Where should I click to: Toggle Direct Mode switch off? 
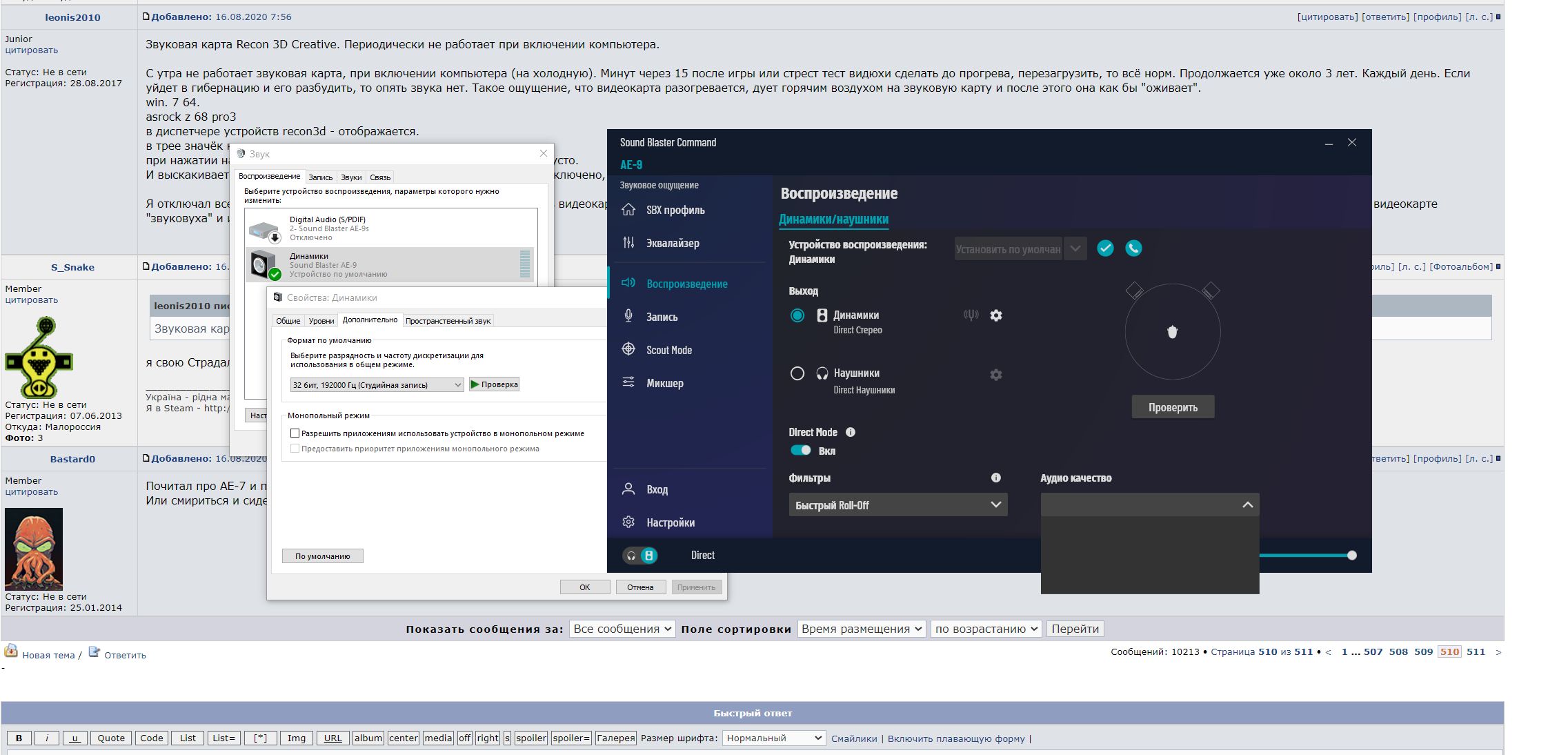[800, 450]
